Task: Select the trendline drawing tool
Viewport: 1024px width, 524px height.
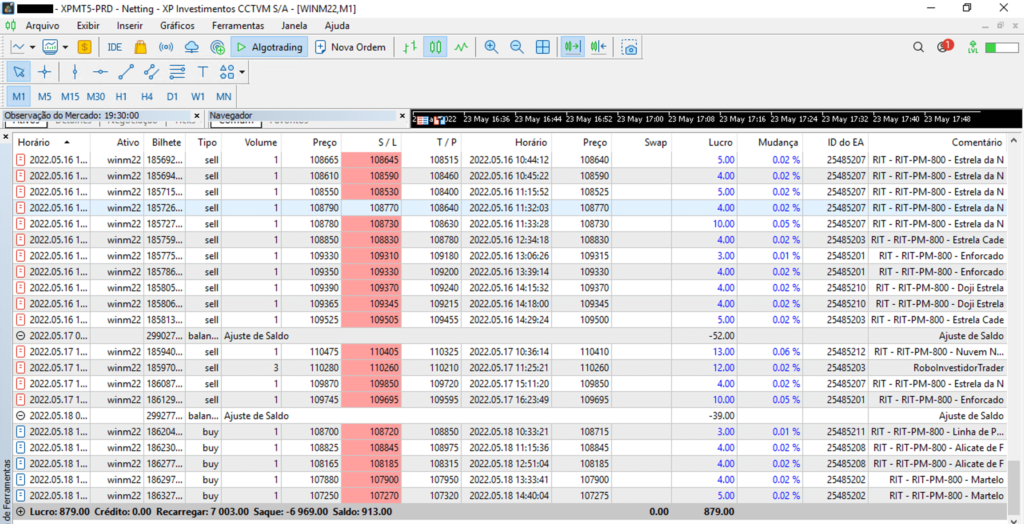Action: click(126, 72)
